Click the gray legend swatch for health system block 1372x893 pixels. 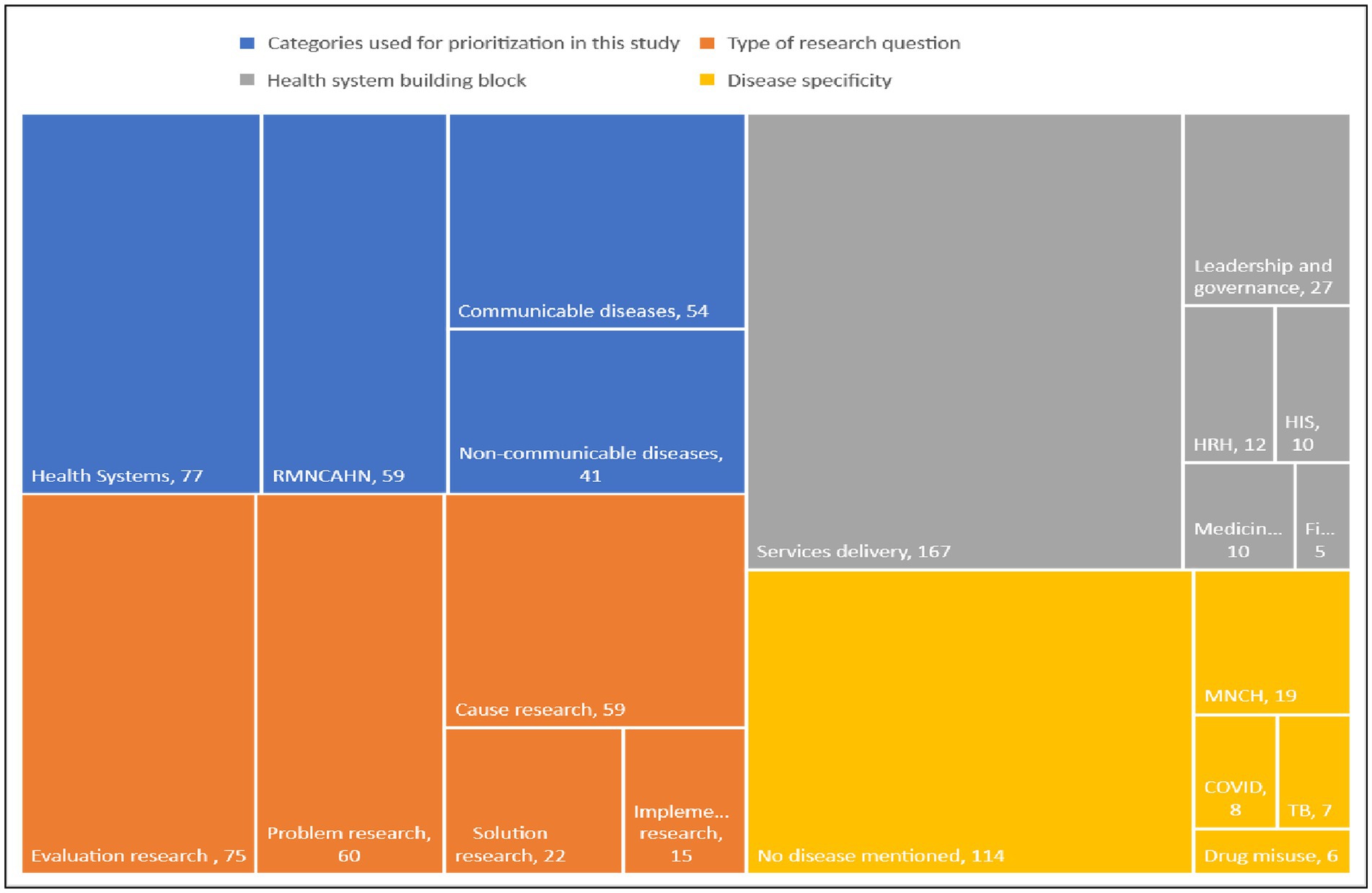(x=247, y=80)
